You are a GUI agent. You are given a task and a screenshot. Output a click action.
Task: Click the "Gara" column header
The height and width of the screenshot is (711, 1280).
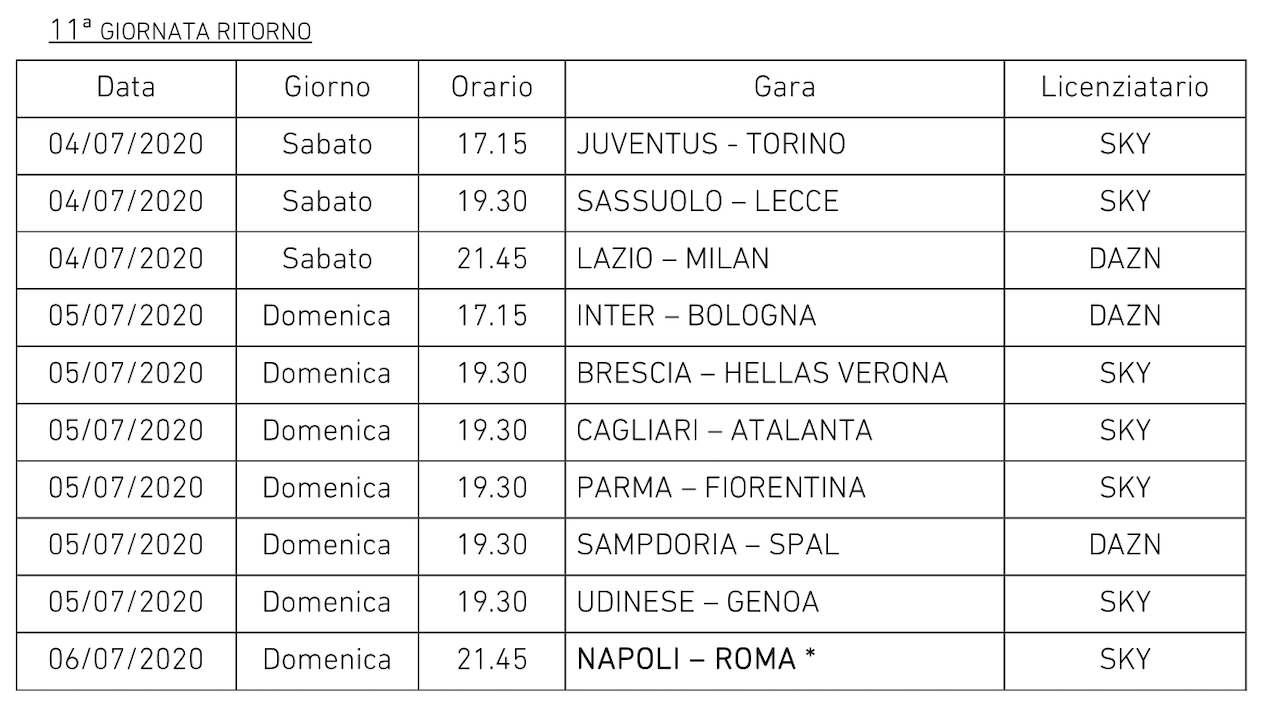coord(784,87)
